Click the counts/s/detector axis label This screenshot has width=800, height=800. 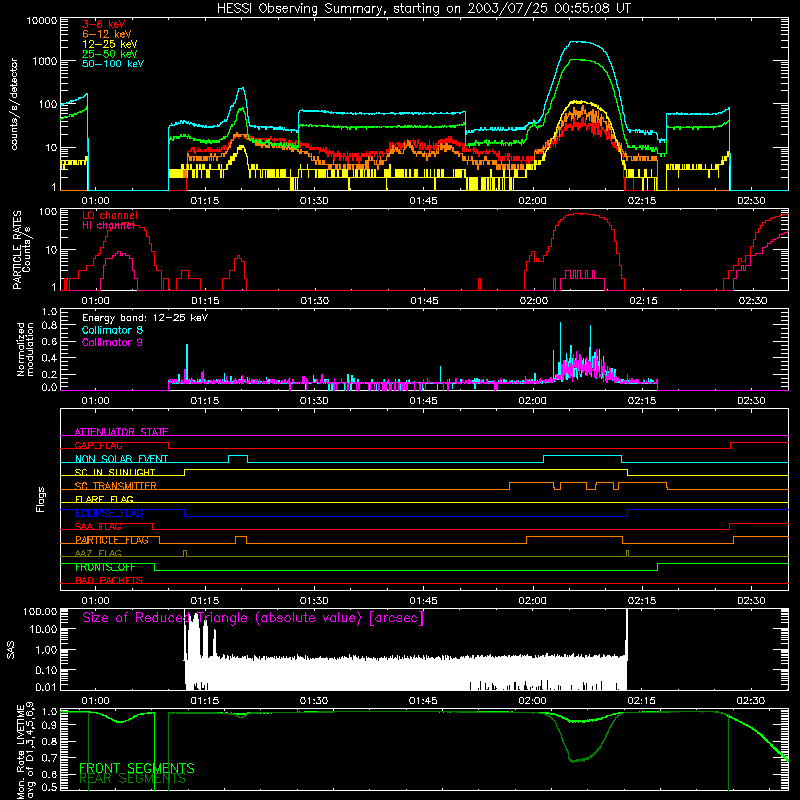(14, 104)
